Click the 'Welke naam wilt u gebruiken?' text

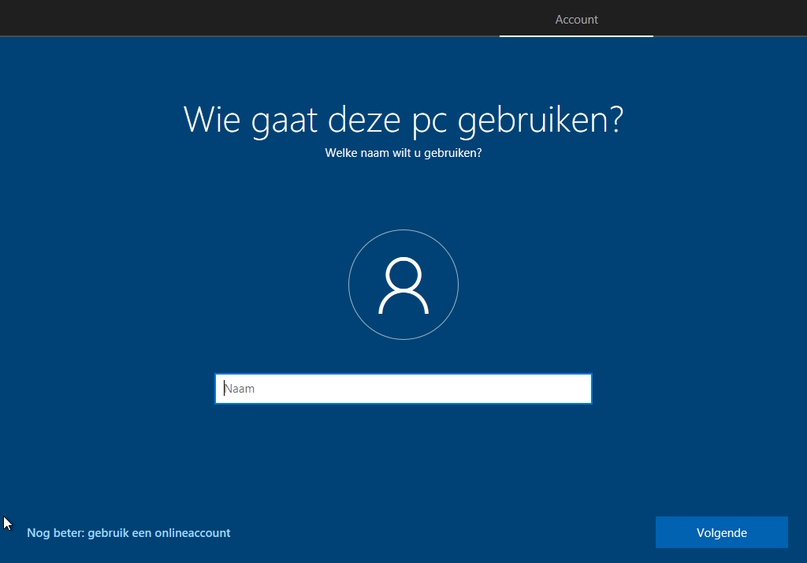[x=404, y=153]
